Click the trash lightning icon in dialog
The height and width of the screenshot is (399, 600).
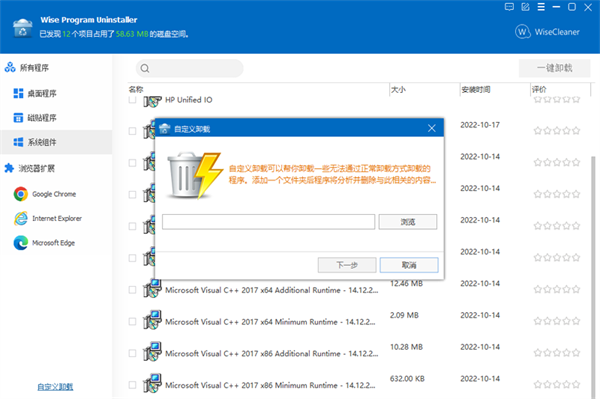point(196,176)
